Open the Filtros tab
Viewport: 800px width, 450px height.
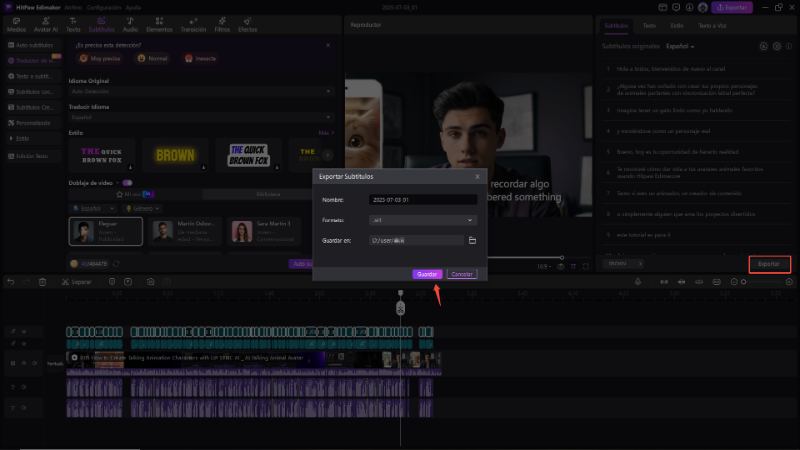[x=222, y=24]
